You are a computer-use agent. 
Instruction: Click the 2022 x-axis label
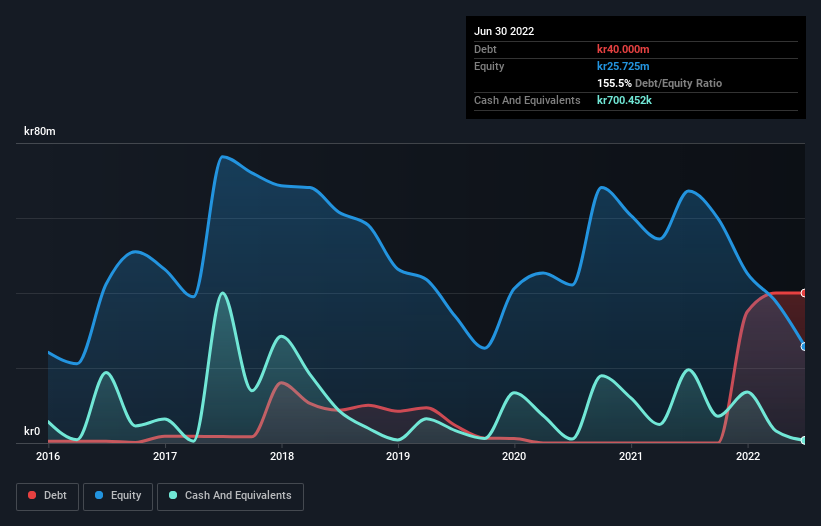pyautogui.click(x=748, y=456)
